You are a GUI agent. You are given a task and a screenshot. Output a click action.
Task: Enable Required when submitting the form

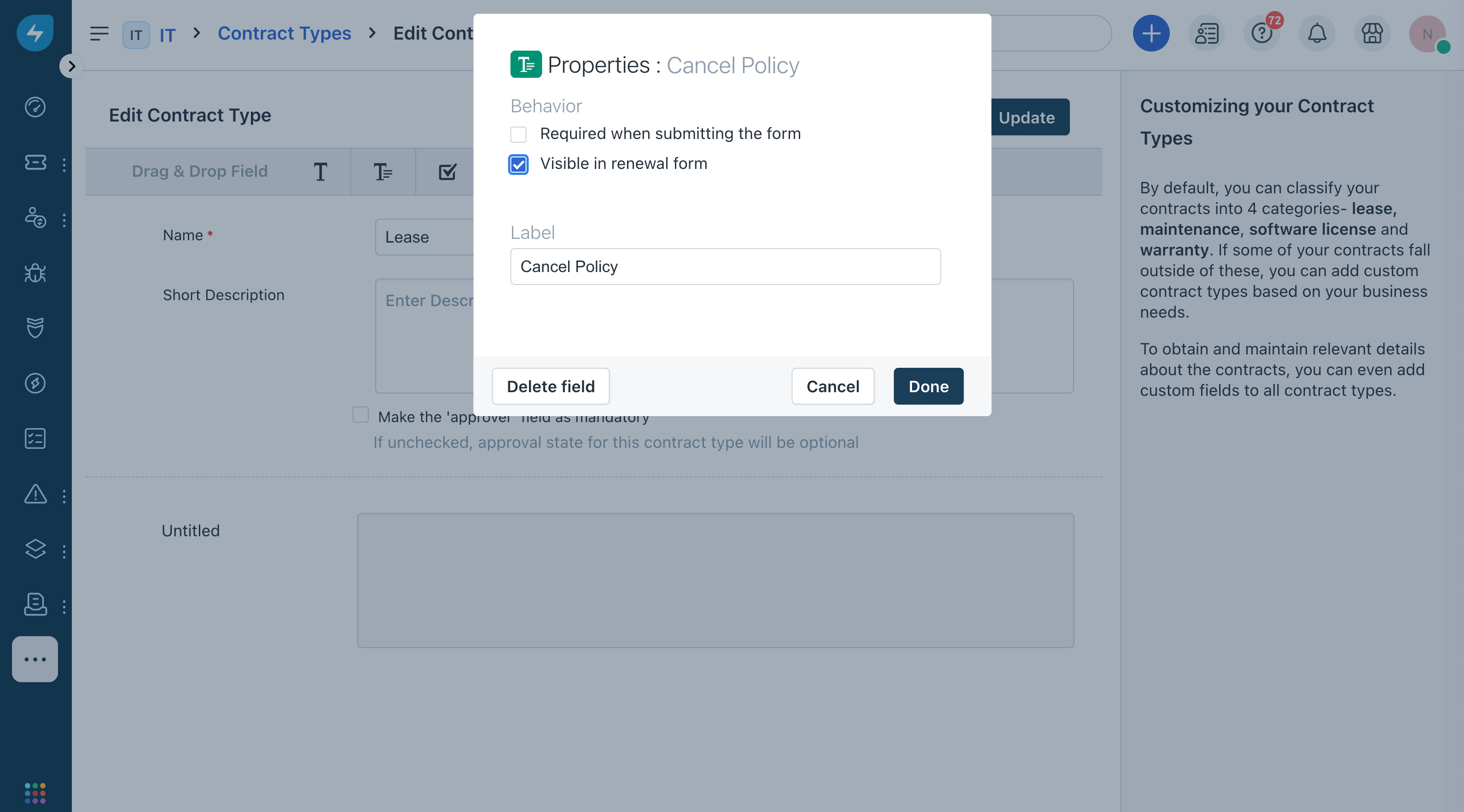[518, 134]
